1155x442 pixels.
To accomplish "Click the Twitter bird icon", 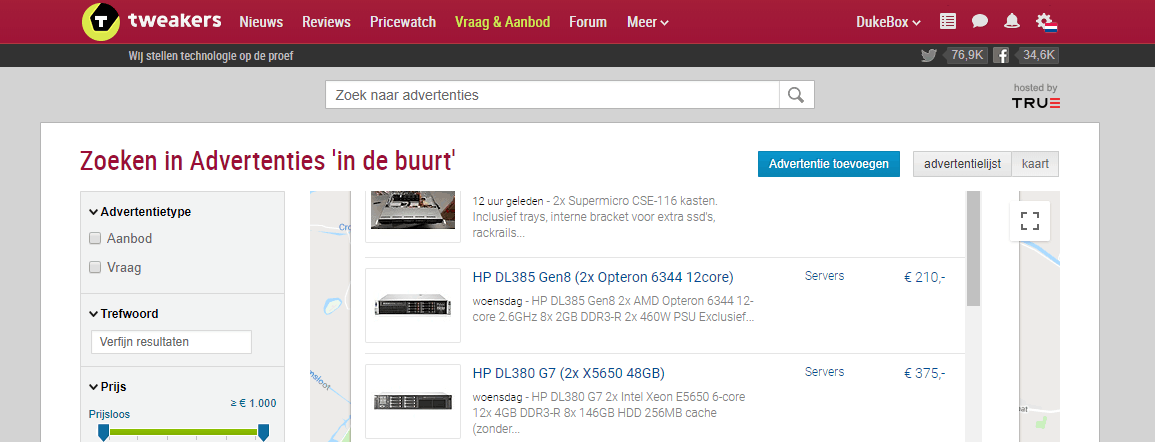I will point(928,55).
